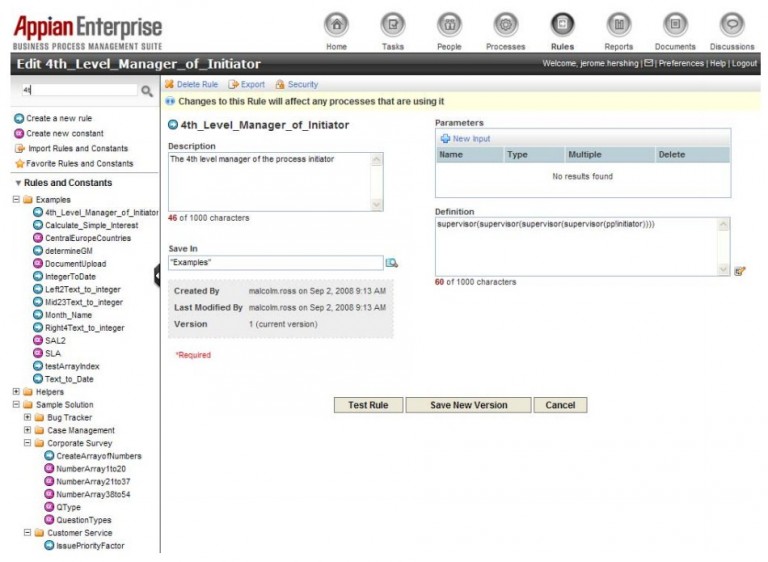Click the Export icon
The image size is (768, 562).
pyautogui.click(x=233, y=84)
